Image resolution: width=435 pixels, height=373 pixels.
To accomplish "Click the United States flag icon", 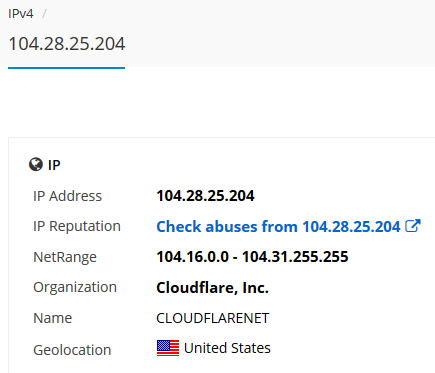I will pyautogui.click(x=168, y=348).
